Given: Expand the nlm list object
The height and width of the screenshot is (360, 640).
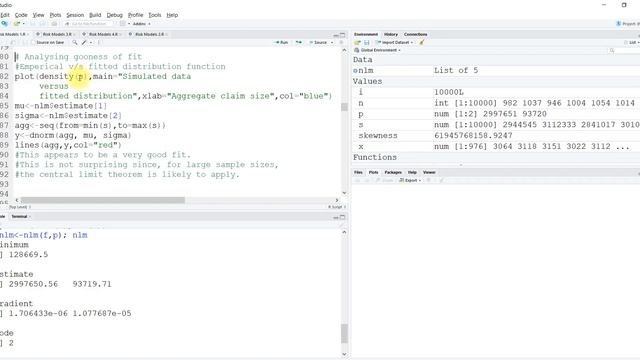Looking at the screenshot, I should tap(356, 70).
